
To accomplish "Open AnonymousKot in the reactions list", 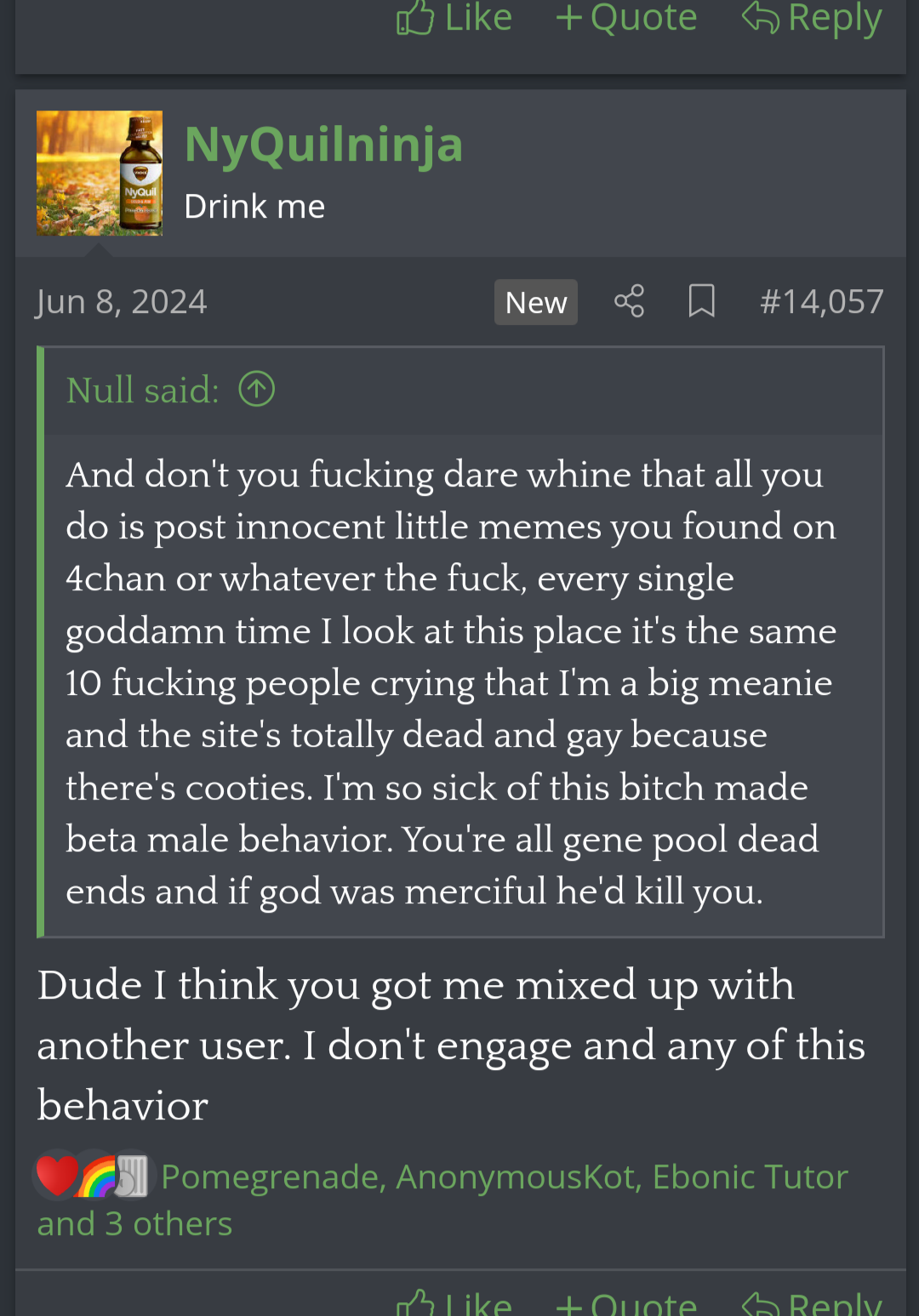I will click(517, 1176).
